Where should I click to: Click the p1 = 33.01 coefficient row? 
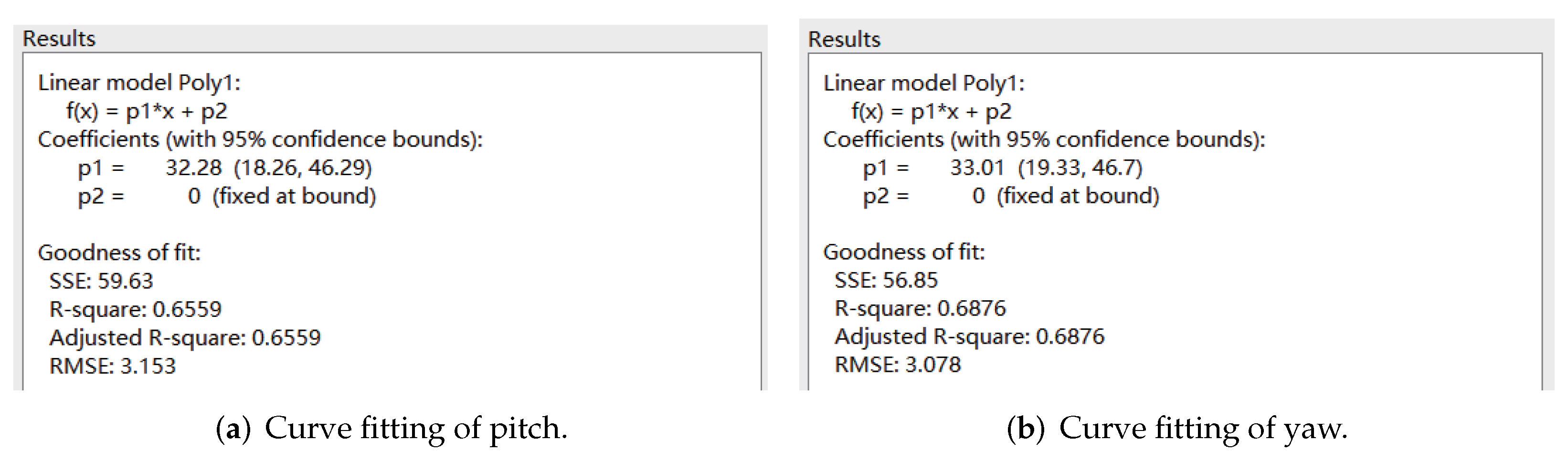coord(1003,168)
